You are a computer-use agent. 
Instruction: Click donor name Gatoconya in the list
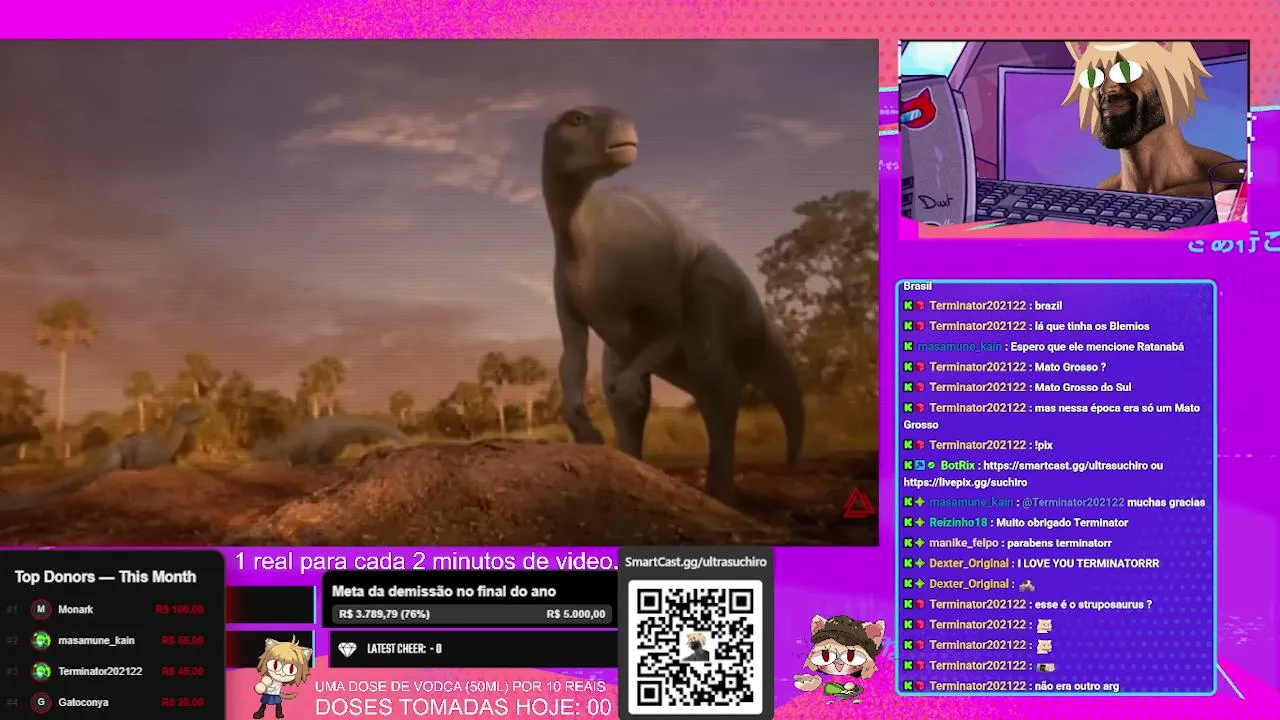(x=83, y=702)
